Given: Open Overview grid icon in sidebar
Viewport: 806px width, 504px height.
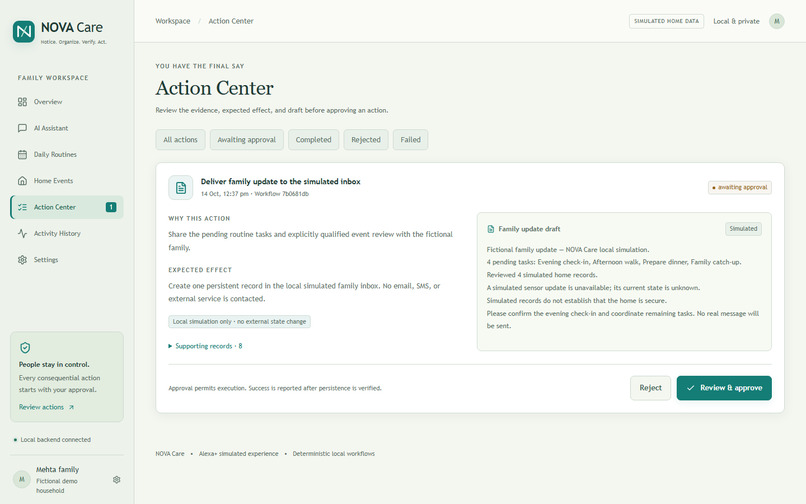Looking at the screenshot, I should tap(22, 102).
